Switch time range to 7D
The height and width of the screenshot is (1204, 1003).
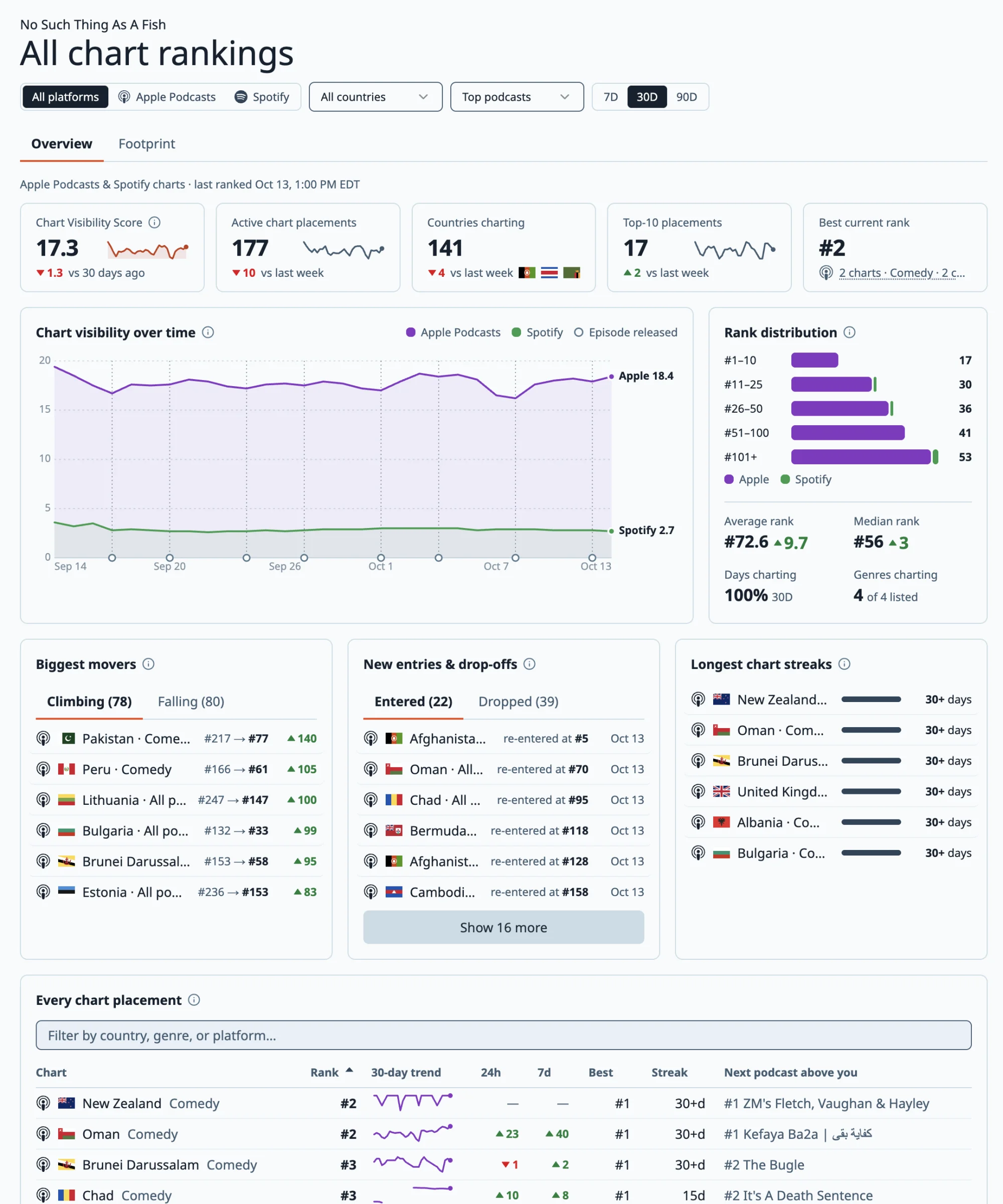(x=611, y=97)
